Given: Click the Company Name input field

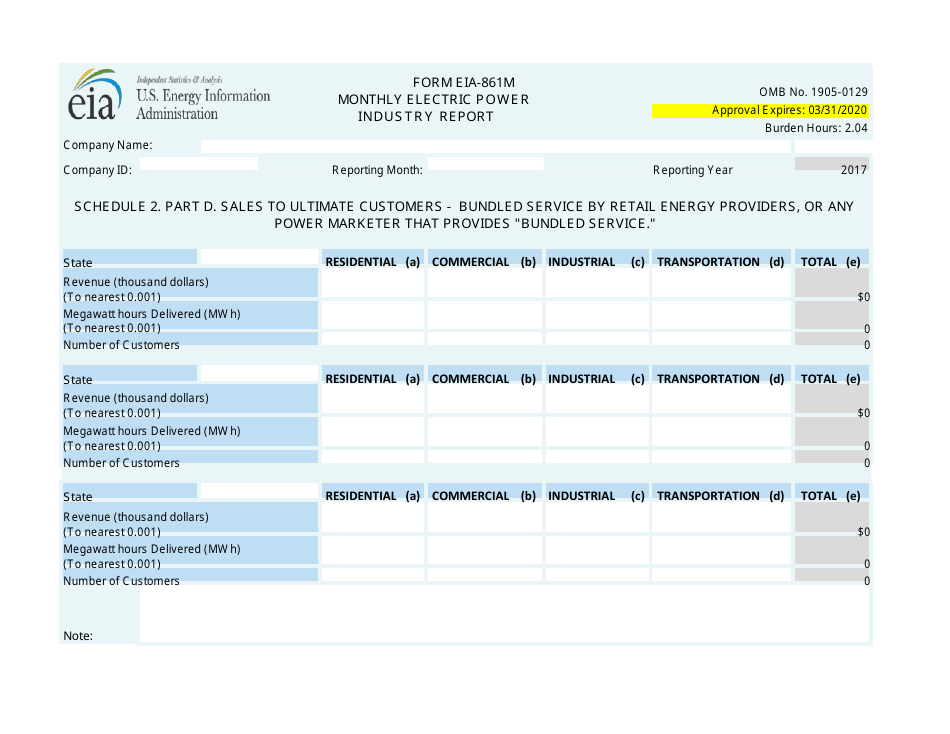Looking at the screenshot, I should point(400,146).
